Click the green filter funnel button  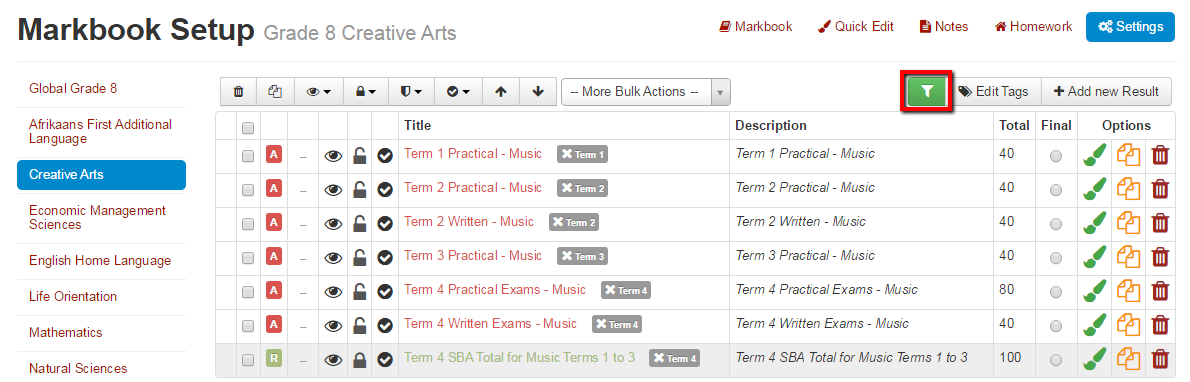[x=927, y=91]
